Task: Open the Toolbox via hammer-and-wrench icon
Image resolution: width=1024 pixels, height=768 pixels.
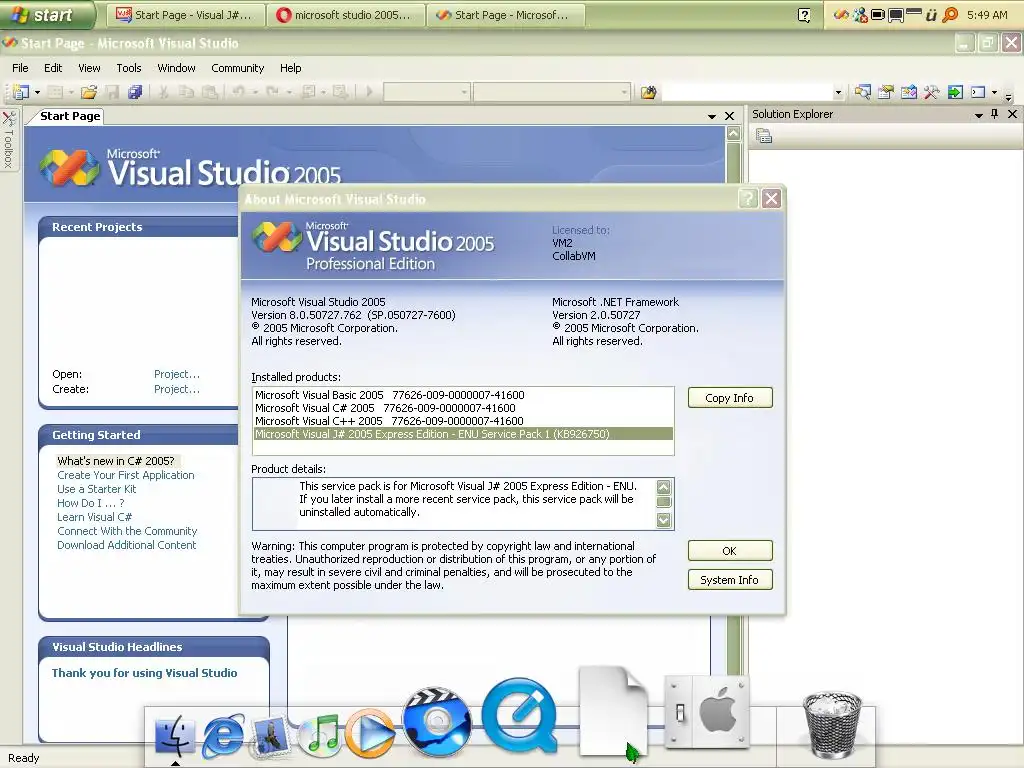Action: click(931, 92)
